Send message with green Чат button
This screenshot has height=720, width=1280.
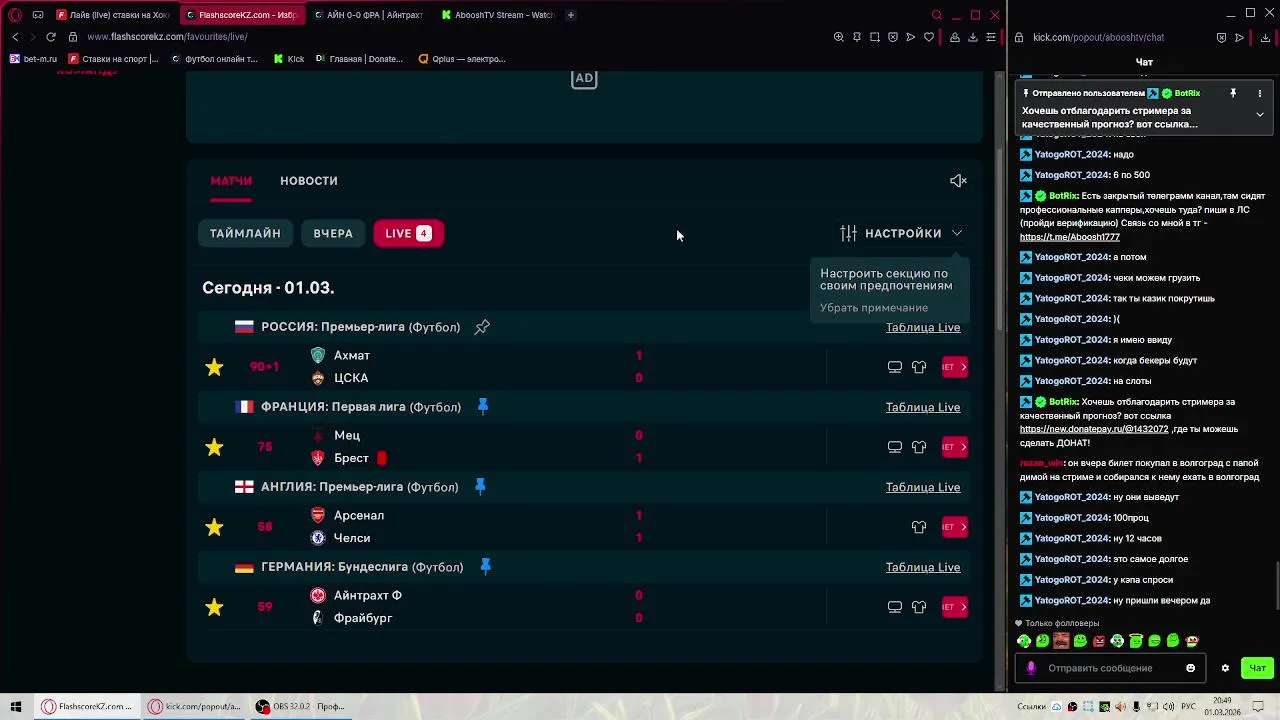point(1257,668)
